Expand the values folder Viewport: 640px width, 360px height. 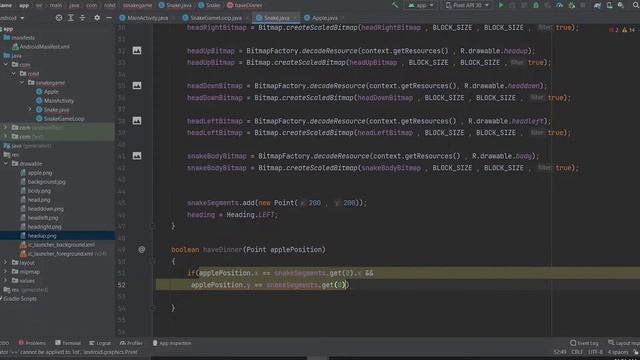[6, 280]
